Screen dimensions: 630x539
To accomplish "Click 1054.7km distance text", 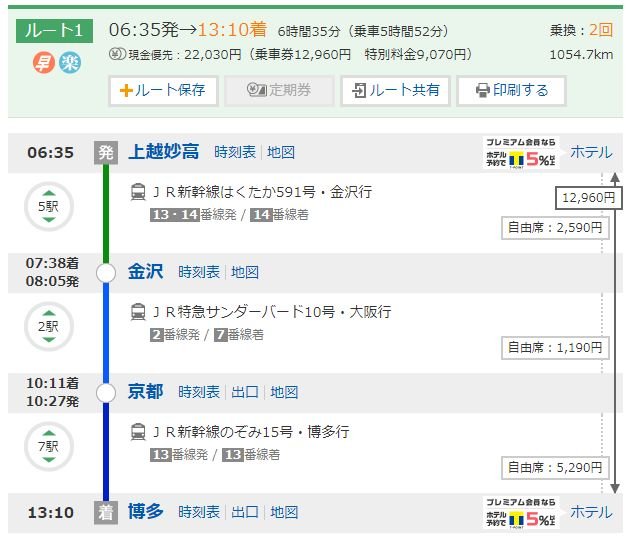I will point(581,55).
